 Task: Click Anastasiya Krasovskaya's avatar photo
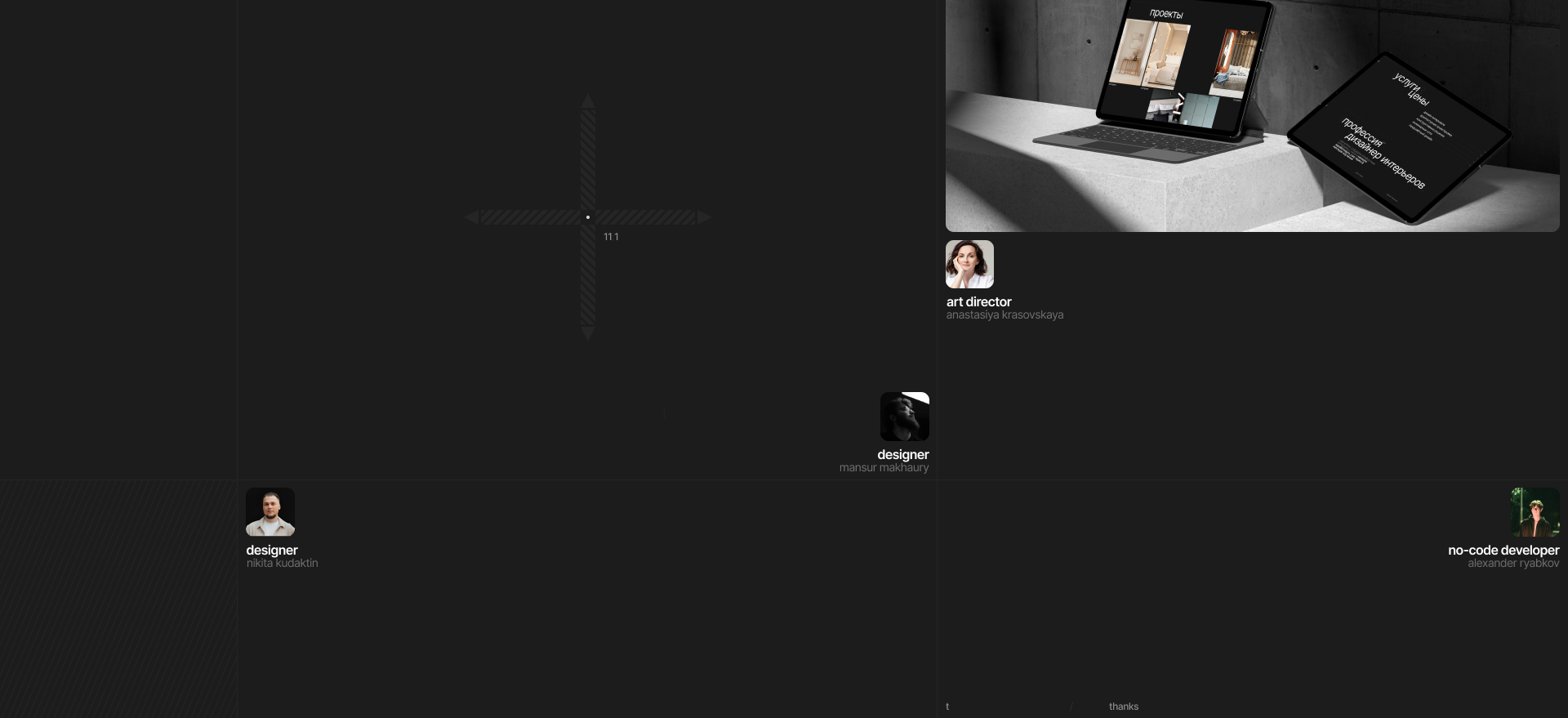tap(969, 264)
